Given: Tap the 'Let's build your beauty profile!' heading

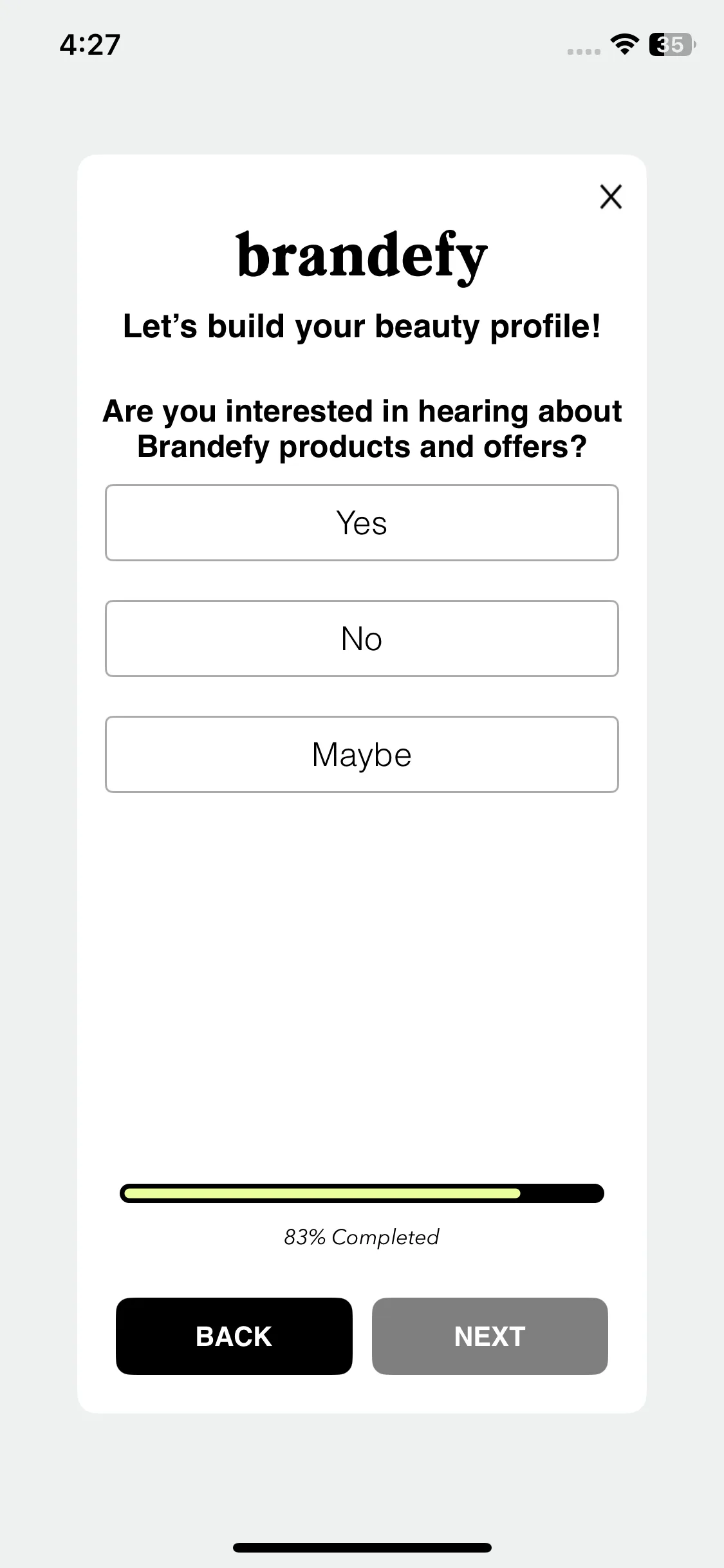Looking at the screenshot, I should (362, 326).
